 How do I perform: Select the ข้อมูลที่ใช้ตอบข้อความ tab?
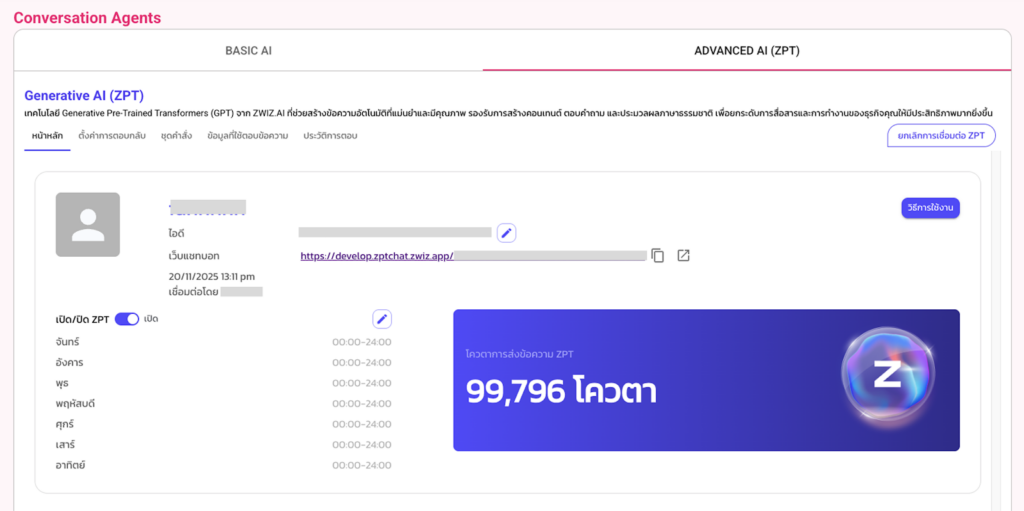pyautogui.click(x=248, y=135)
